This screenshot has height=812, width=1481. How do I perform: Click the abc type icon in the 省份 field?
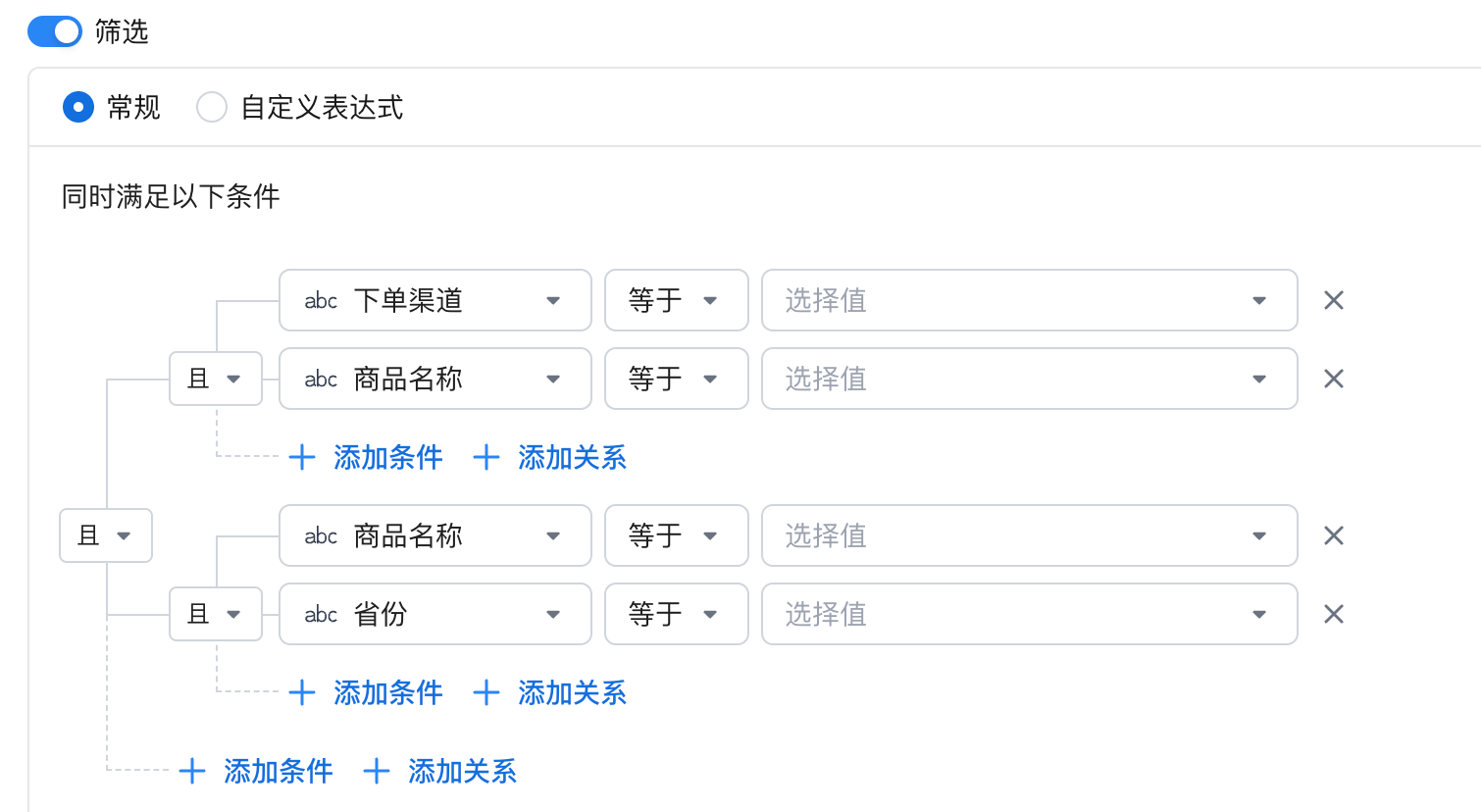[x=321, y=615]
